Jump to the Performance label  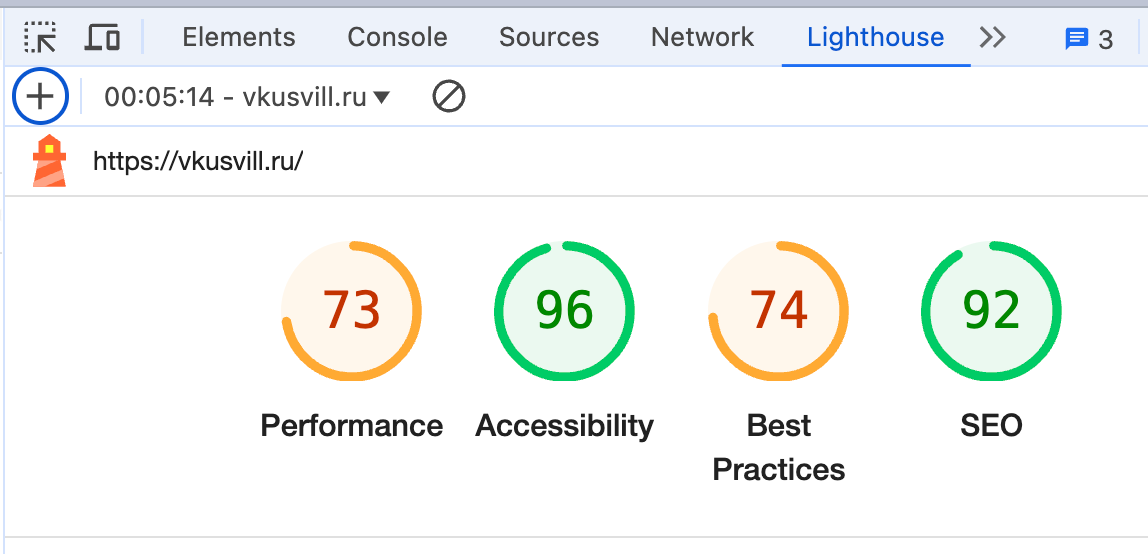point(351,425)
